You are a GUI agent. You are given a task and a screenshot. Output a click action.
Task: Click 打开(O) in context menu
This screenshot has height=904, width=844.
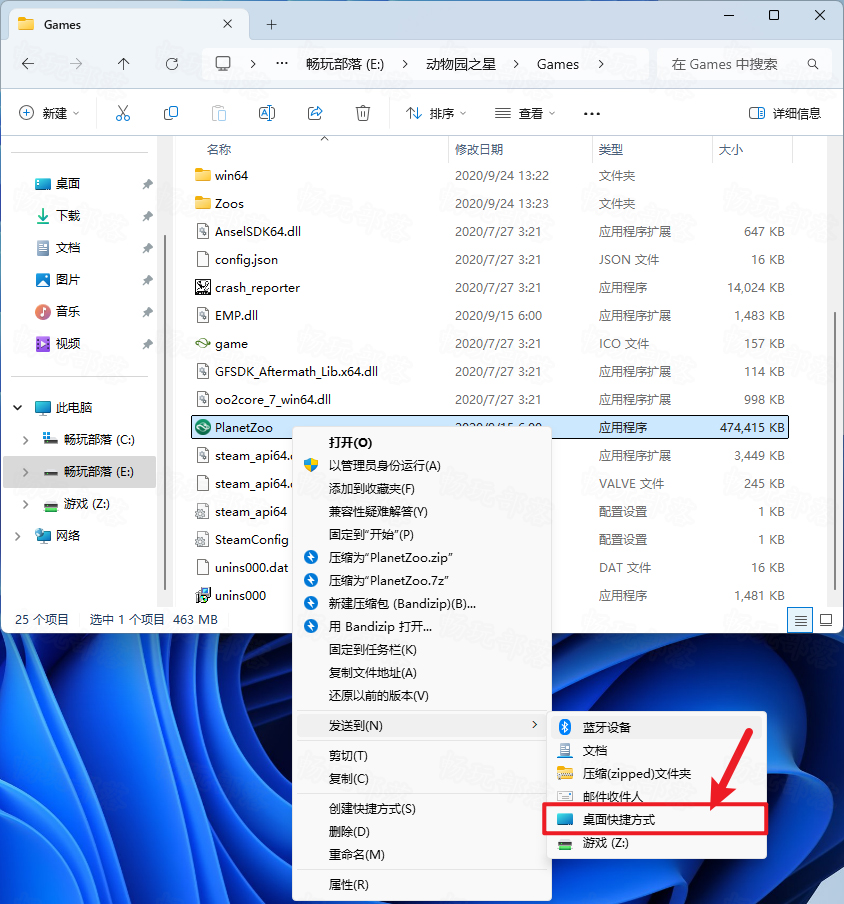click(421, 443)
